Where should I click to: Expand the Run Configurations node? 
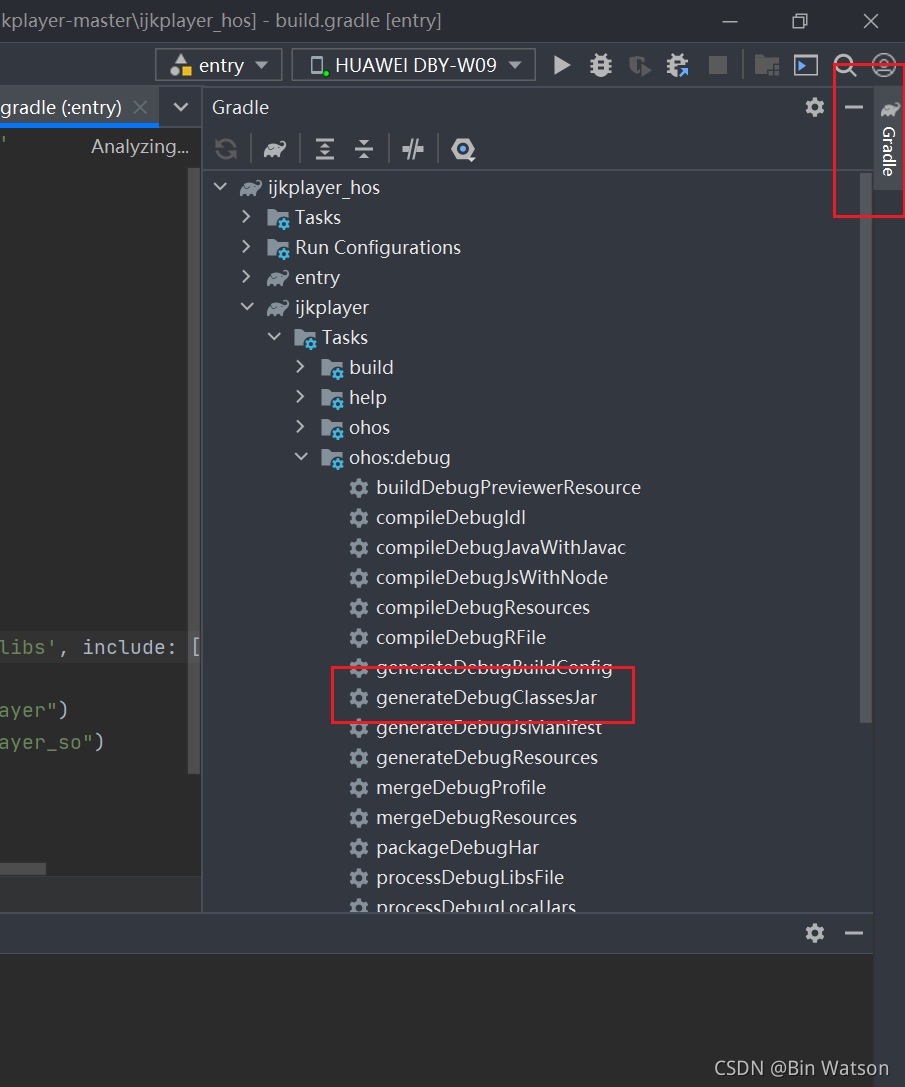click(246, 247)
